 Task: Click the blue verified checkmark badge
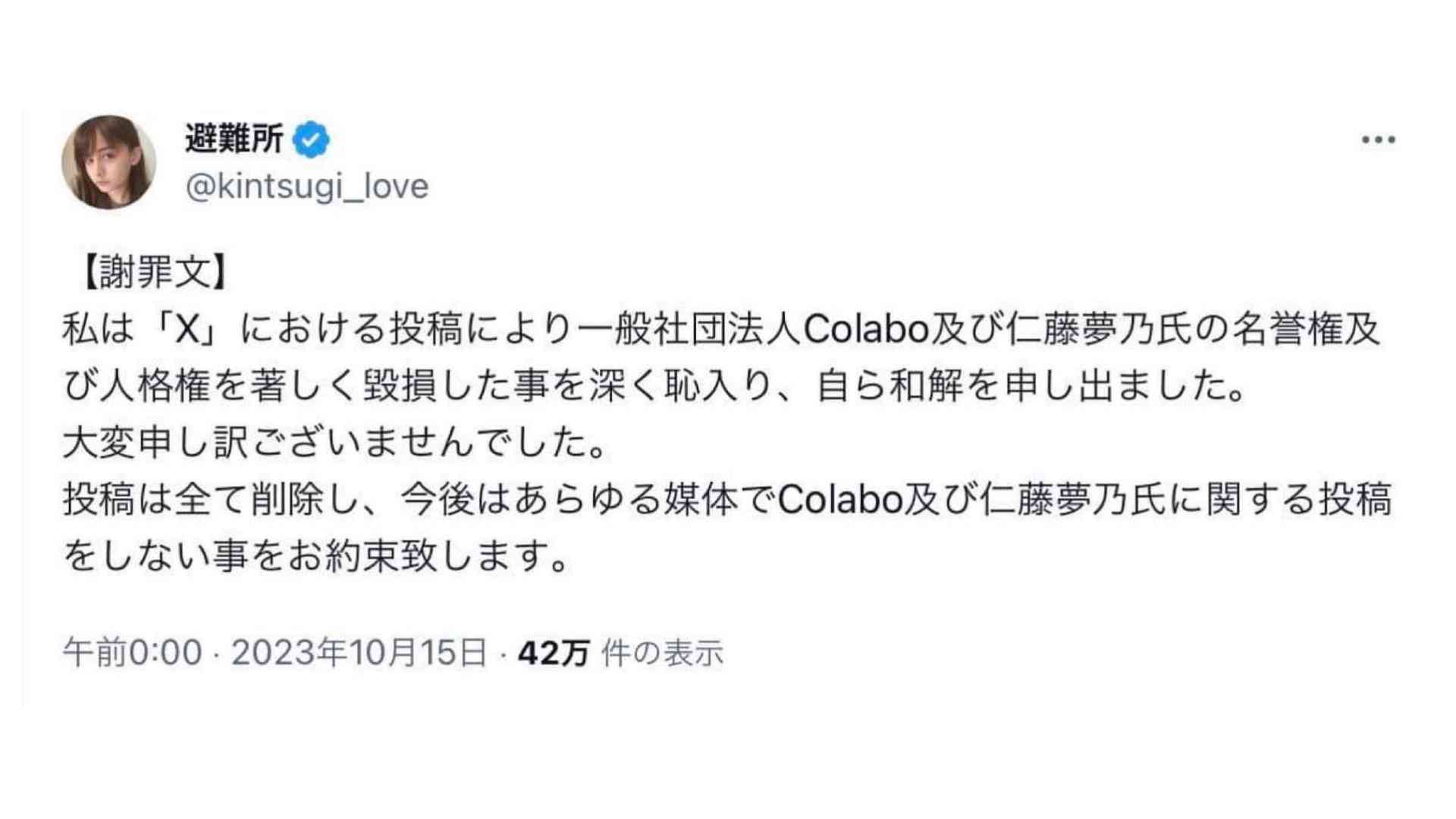[311, 140]
